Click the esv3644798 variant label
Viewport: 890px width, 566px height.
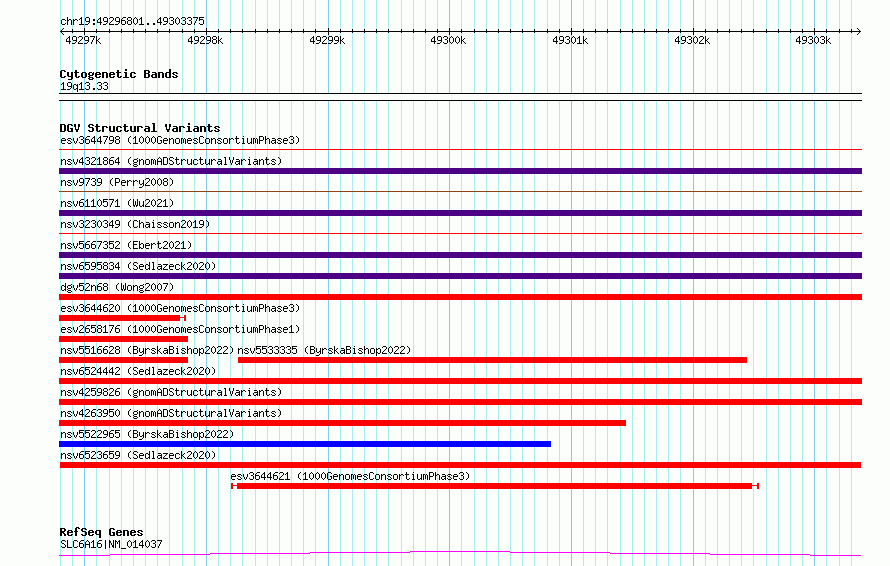pyautogui.click(x=180, y=140)
